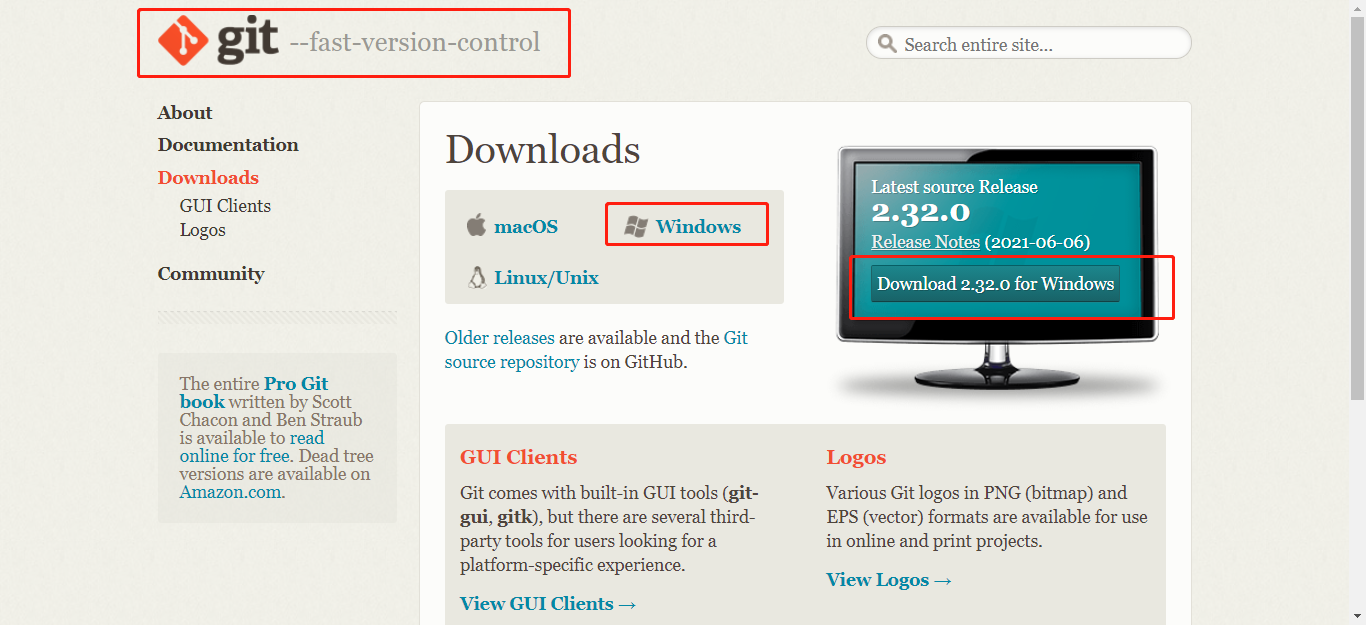Select Downloads in the sidebar
The image size is (1366, 625).
[208, 178]
